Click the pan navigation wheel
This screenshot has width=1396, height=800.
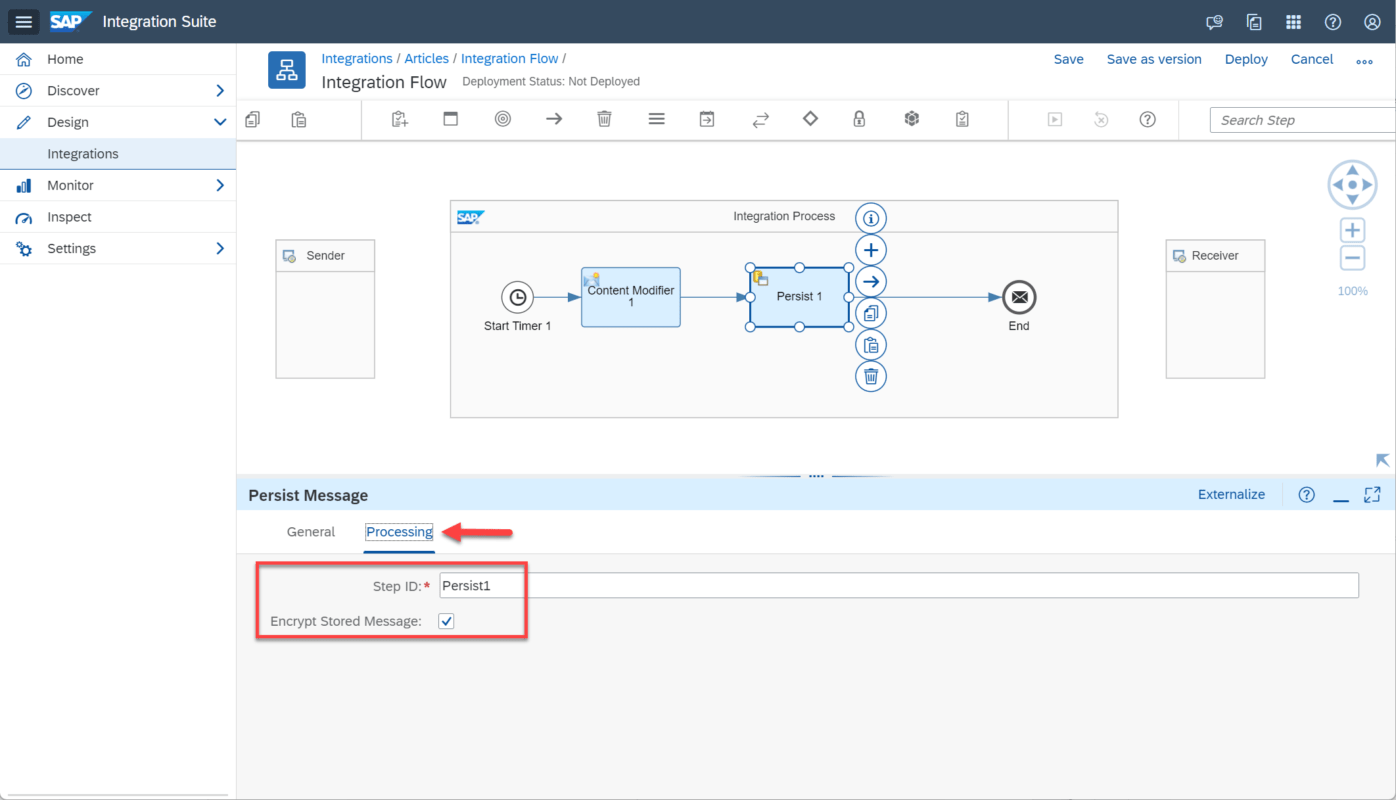tap(1352, 185)
